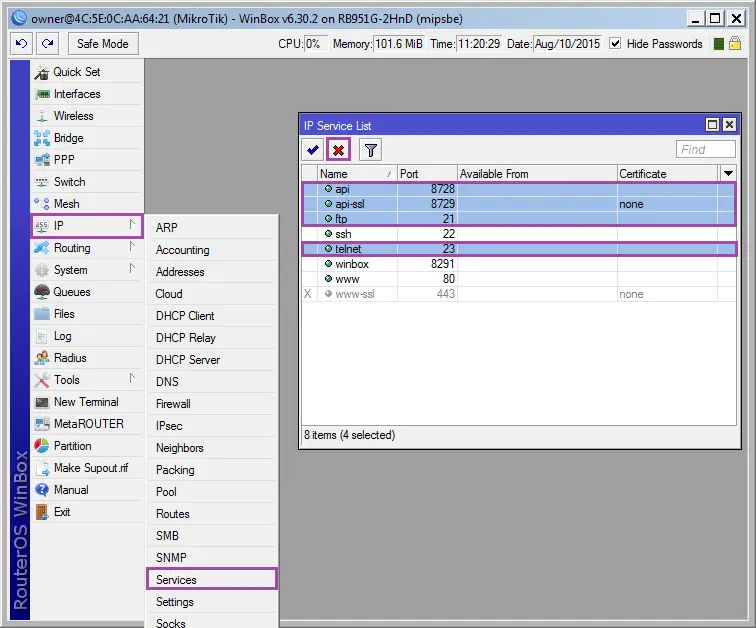Select ARP in IP submenu

(x=212, y=227)
